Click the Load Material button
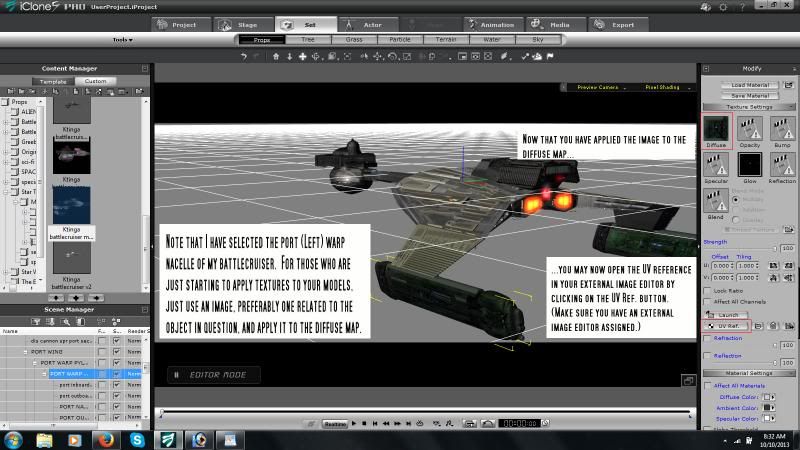 [x=750, y=85]
